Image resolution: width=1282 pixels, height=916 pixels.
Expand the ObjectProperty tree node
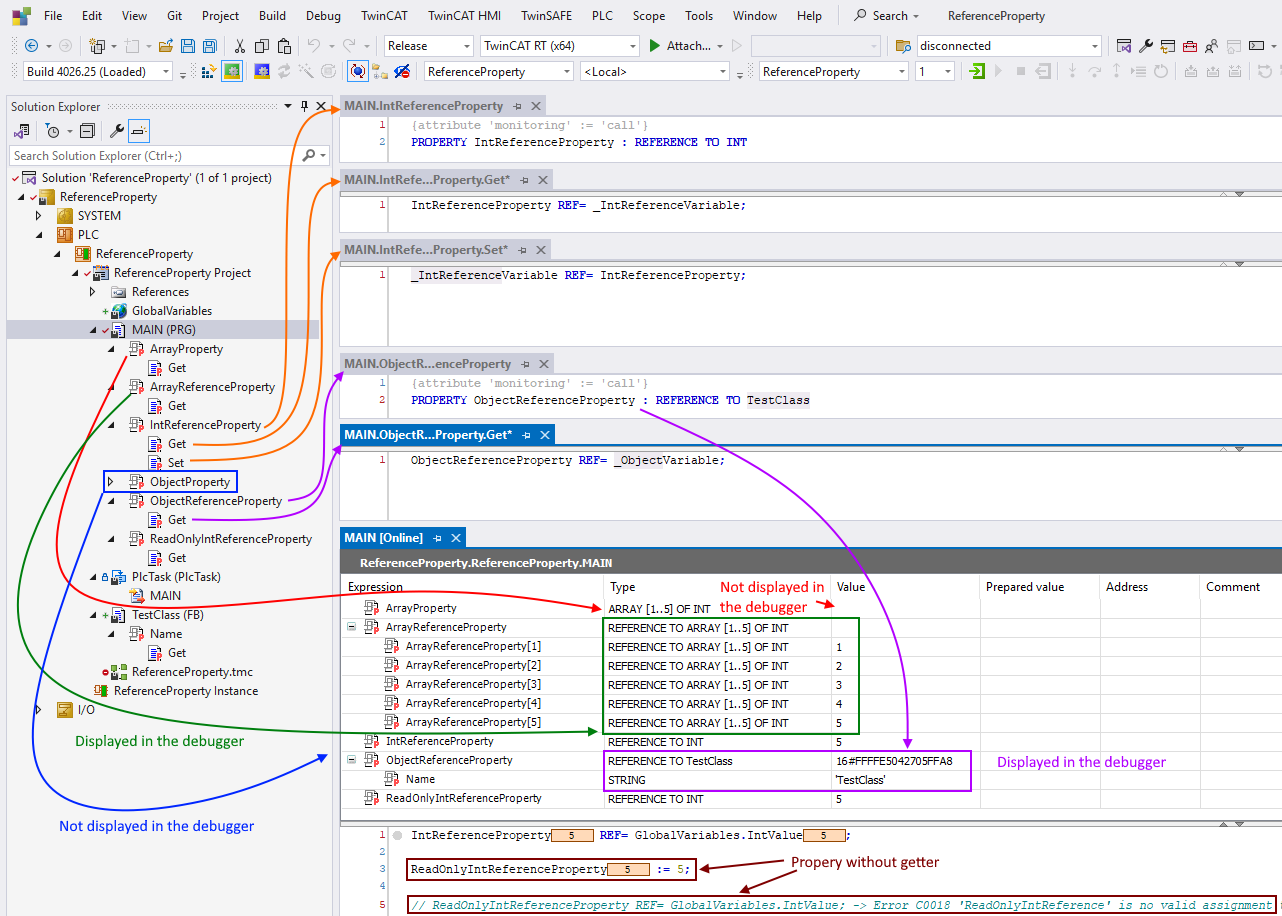click(111, 482)
